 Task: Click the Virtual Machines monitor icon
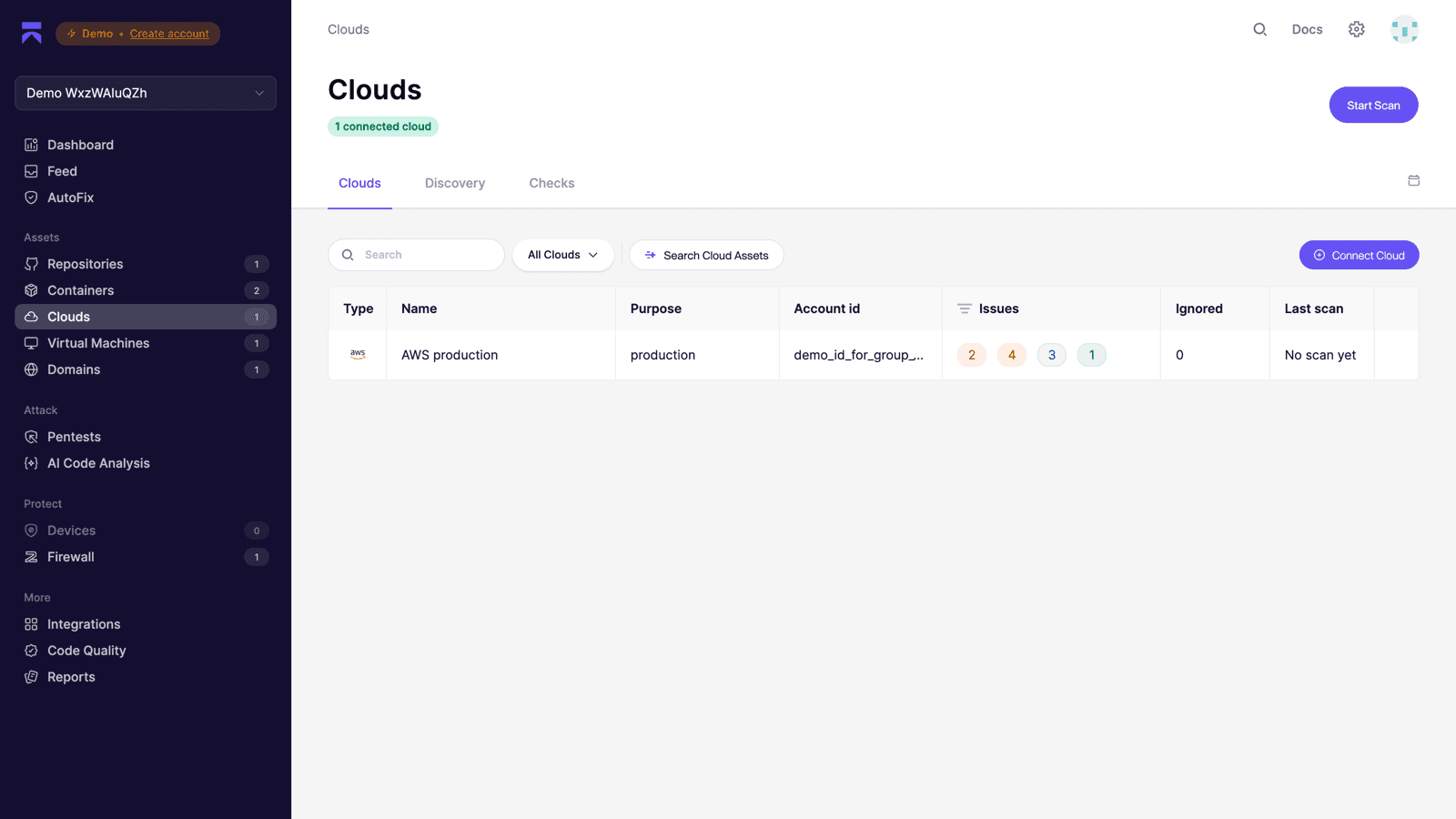[x=31, y=343]
